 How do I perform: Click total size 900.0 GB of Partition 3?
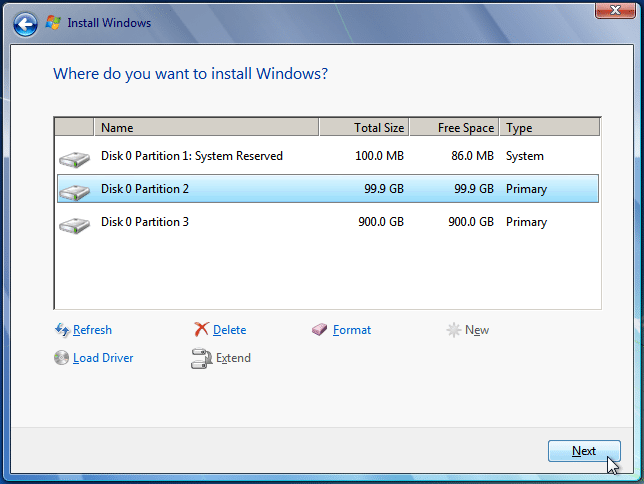point(381,222)
